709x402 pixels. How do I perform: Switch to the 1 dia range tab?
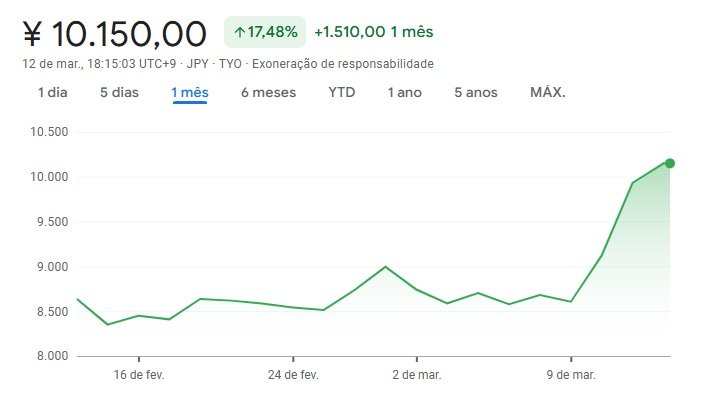(x=53, y=93)
